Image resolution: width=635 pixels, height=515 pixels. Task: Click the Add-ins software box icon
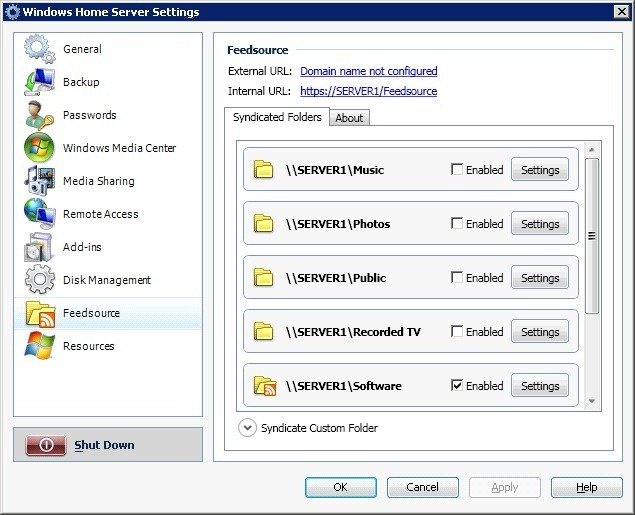(39, 247)
